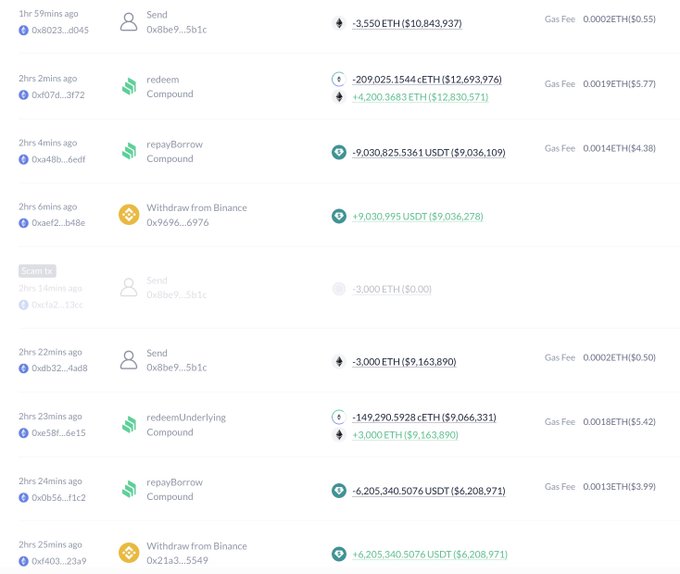Screen dimensions: 680x574
Task: Click gas fee value 0.0014ETH($4.38)
Action: click(x=619, y=148)
